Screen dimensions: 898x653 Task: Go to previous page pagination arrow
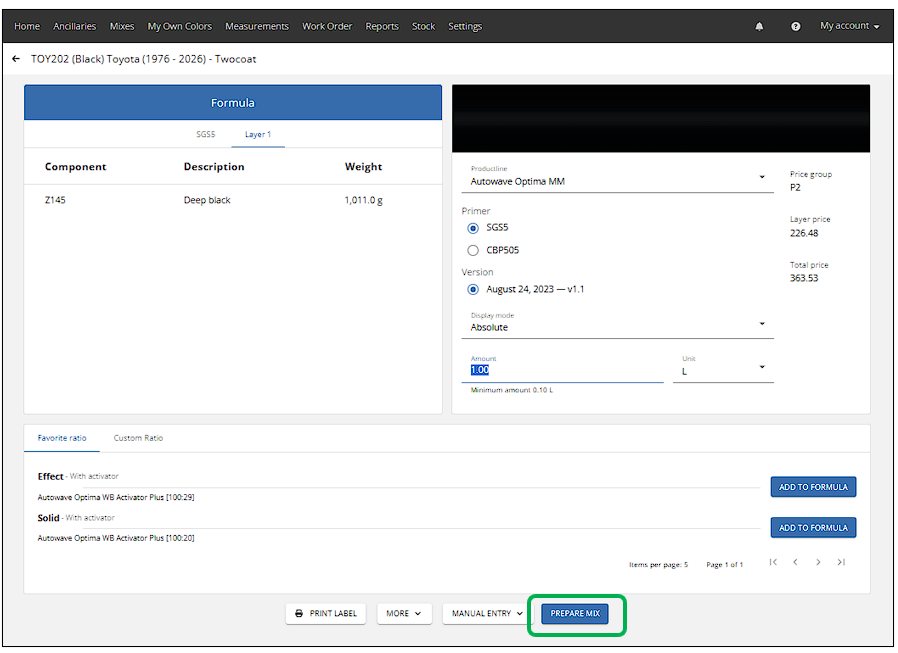click(x=795, y=562)
